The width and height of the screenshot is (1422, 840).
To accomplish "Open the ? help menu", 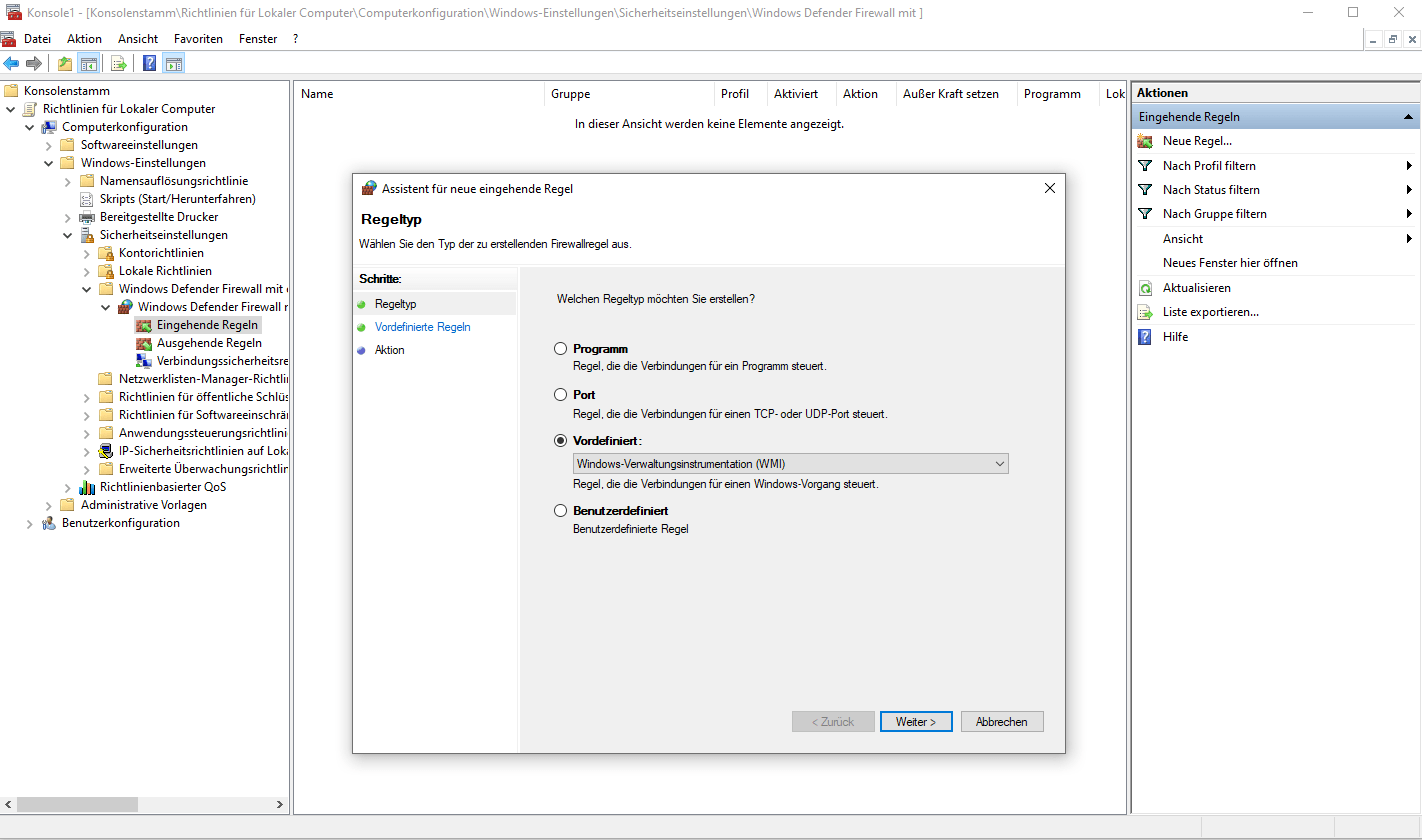I will point(295,39).
